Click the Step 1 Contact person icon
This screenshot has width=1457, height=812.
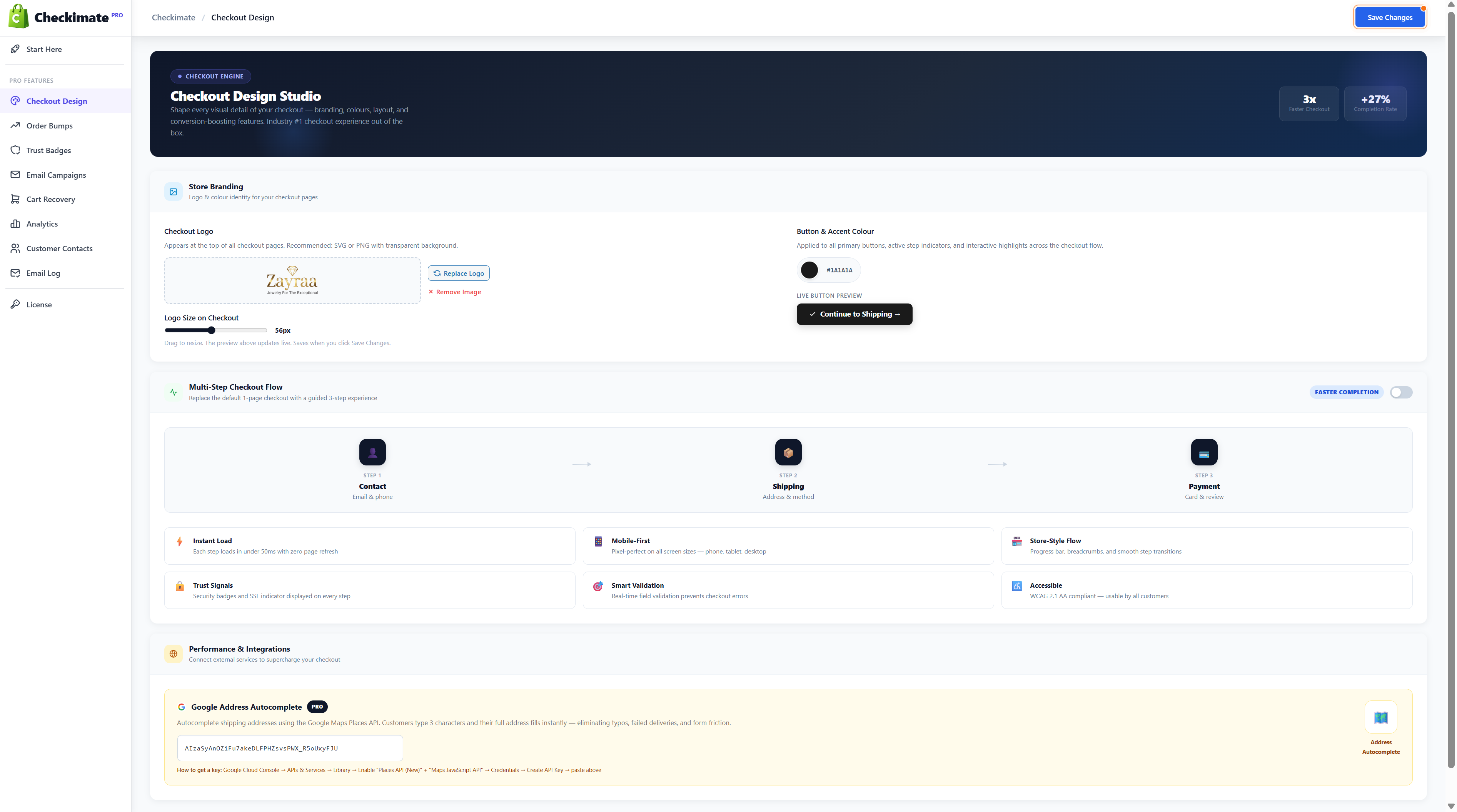coord(372,452)
